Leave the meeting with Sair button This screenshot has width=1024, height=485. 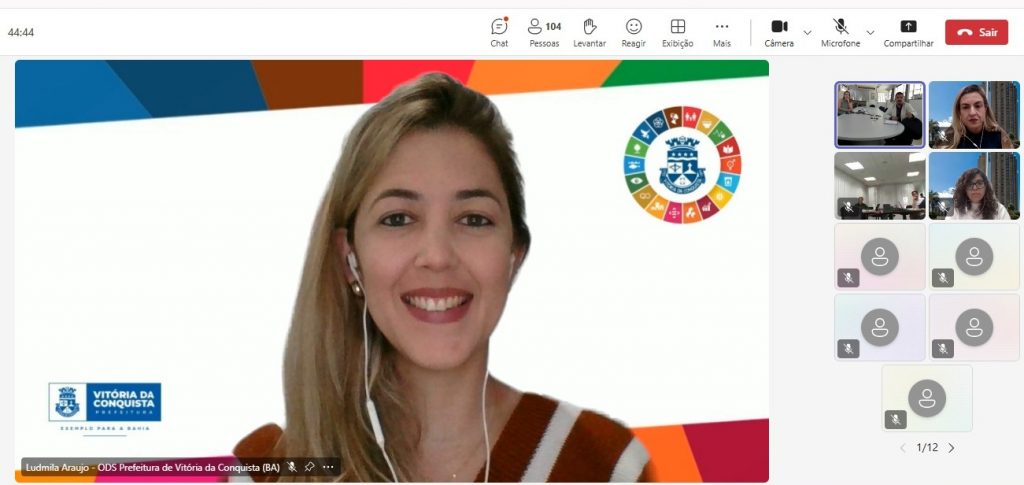tap(976, 32)
